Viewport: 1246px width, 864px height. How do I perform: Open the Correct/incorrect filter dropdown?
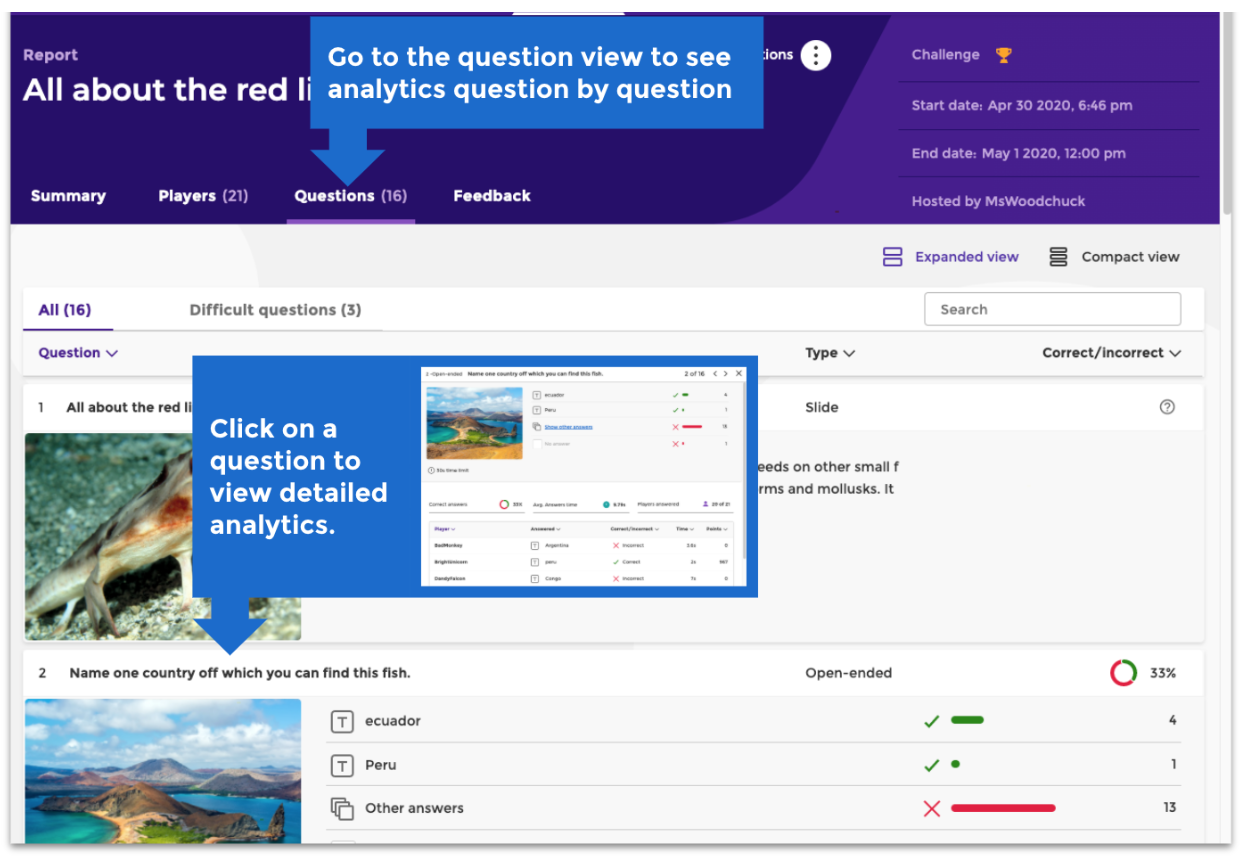1111,353
